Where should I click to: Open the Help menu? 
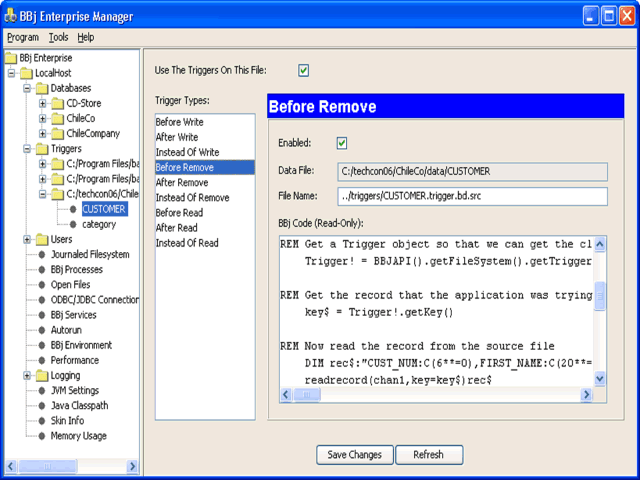pyautogui.click(x=86, y=38)
